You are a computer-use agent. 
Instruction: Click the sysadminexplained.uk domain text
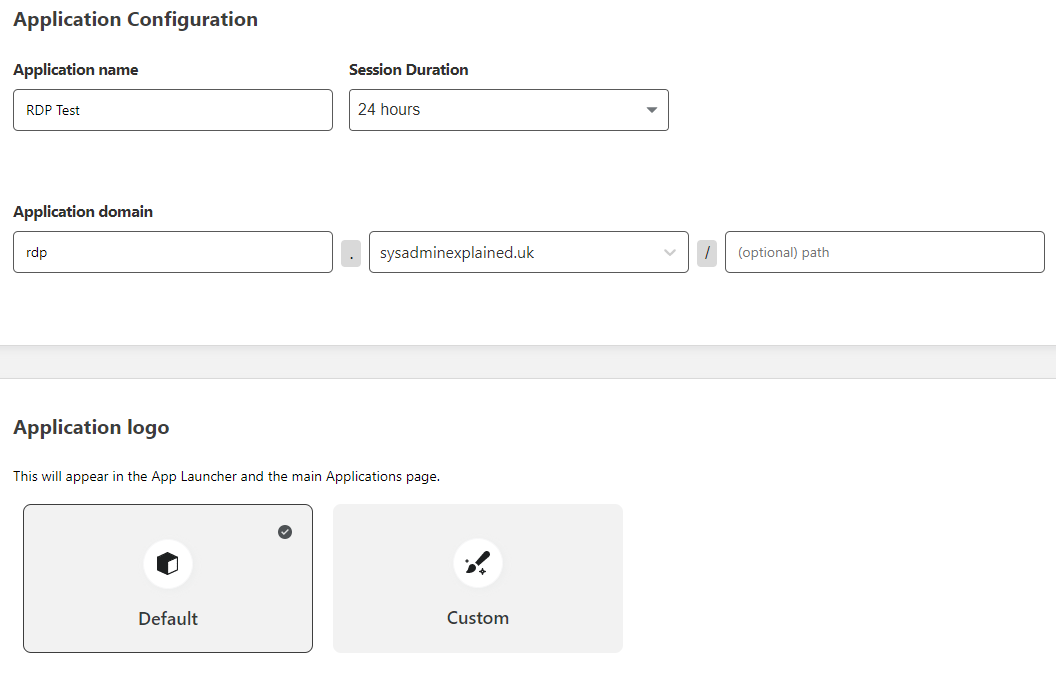(457, 253)
